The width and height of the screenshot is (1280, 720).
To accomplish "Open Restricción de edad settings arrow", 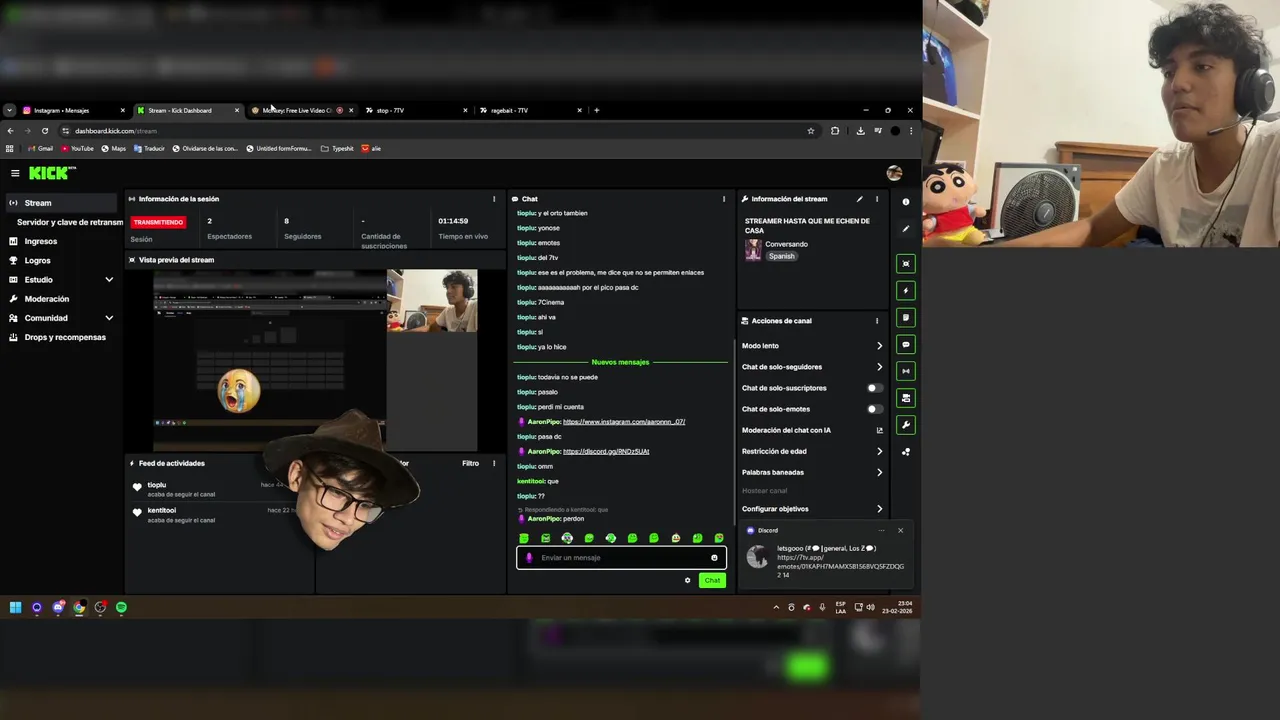I will pyautogui.click(x=880, y=451).
